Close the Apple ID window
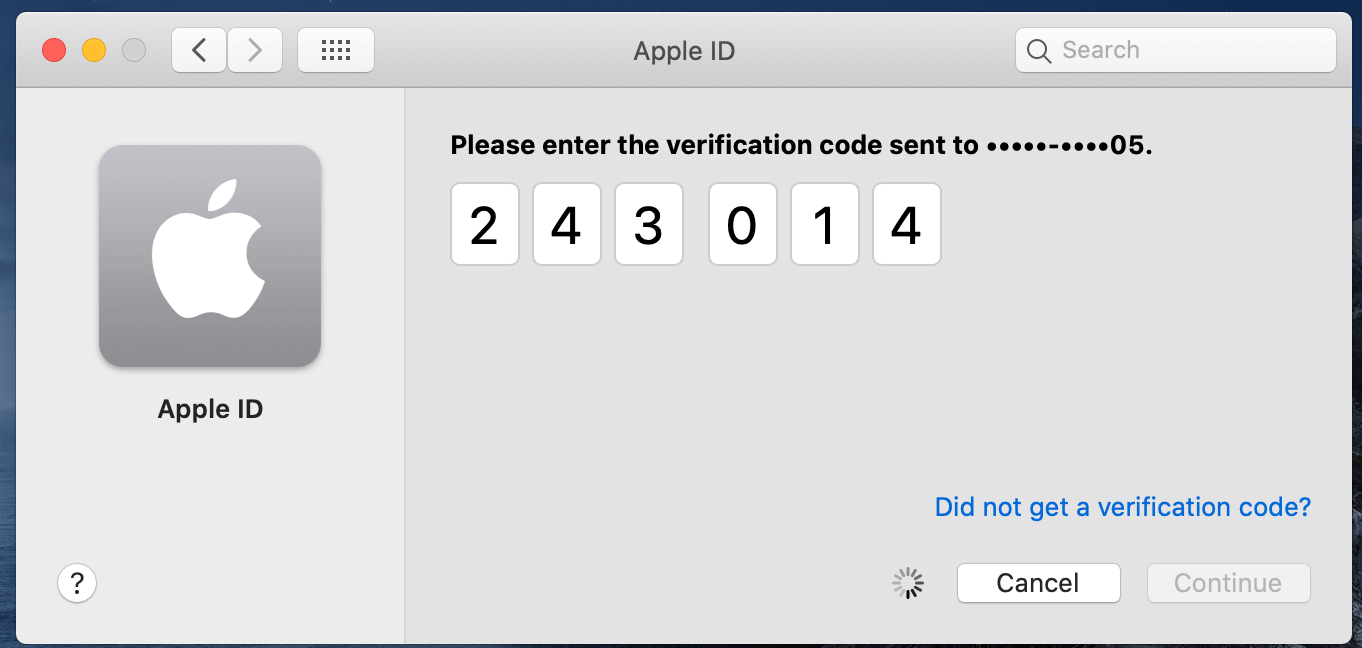The image size is (1362, 648). tap(54, 50)
